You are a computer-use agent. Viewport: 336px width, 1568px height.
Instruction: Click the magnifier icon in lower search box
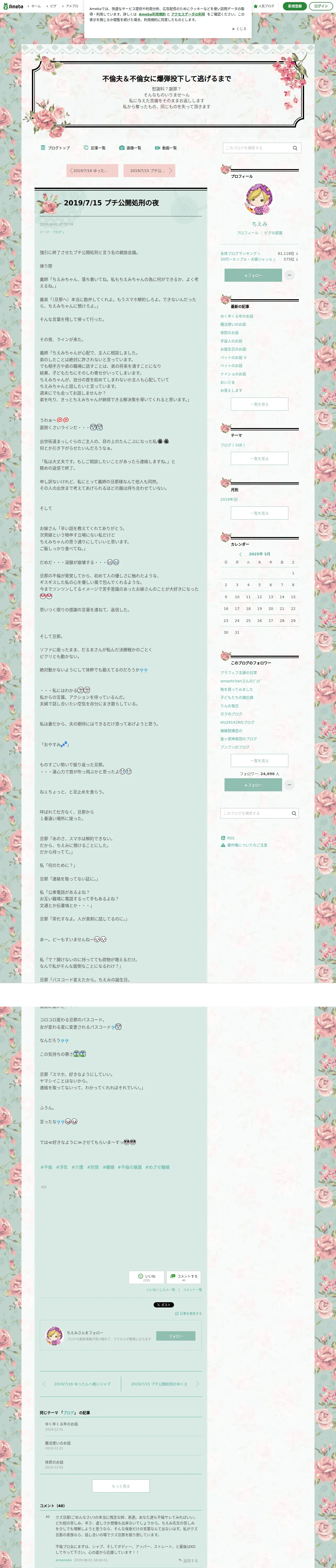294,813
